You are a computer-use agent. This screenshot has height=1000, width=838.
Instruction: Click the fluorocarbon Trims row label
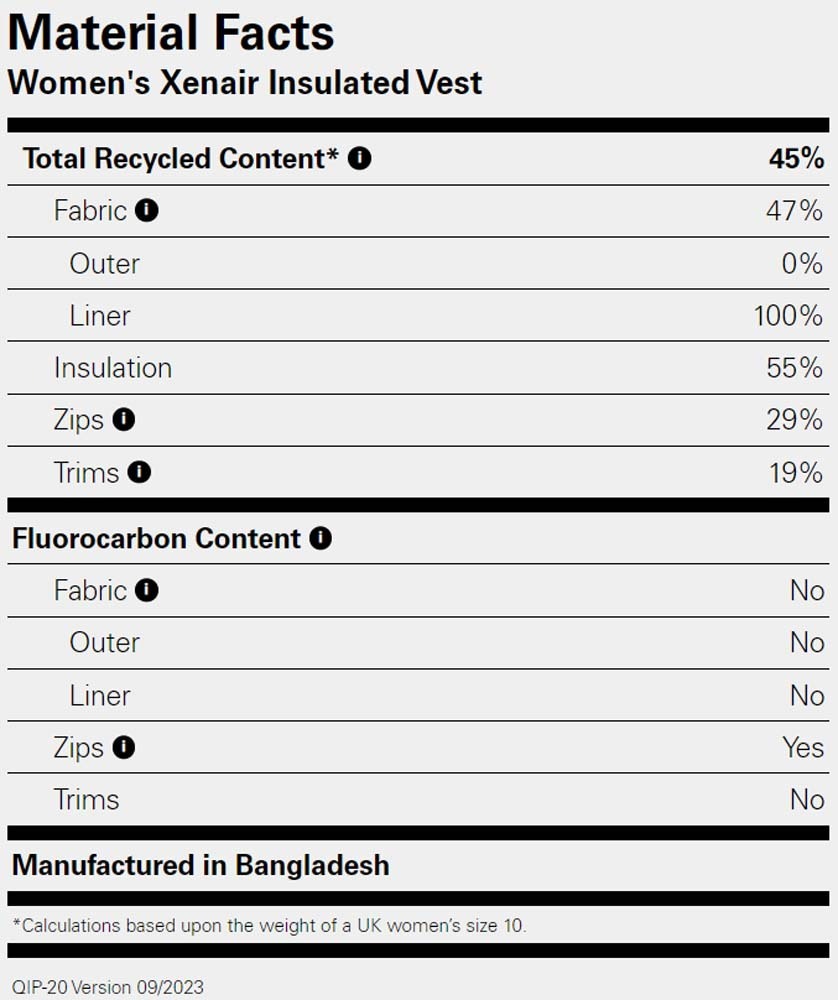(x=87, y=800)
